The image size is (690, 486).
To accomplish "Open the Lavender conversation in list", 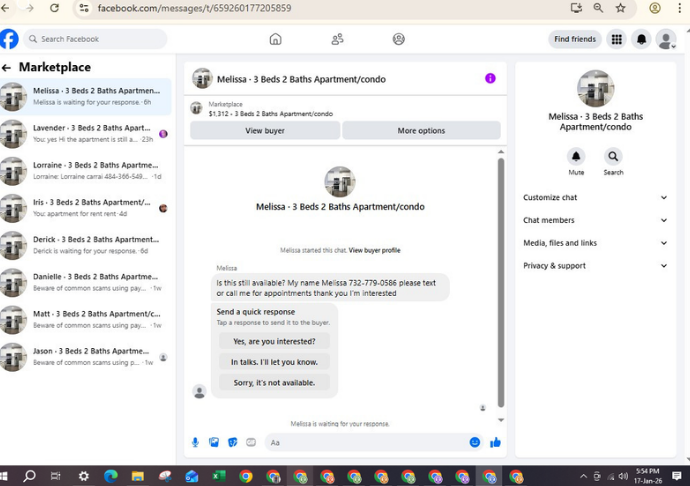I will click(86, 134).
